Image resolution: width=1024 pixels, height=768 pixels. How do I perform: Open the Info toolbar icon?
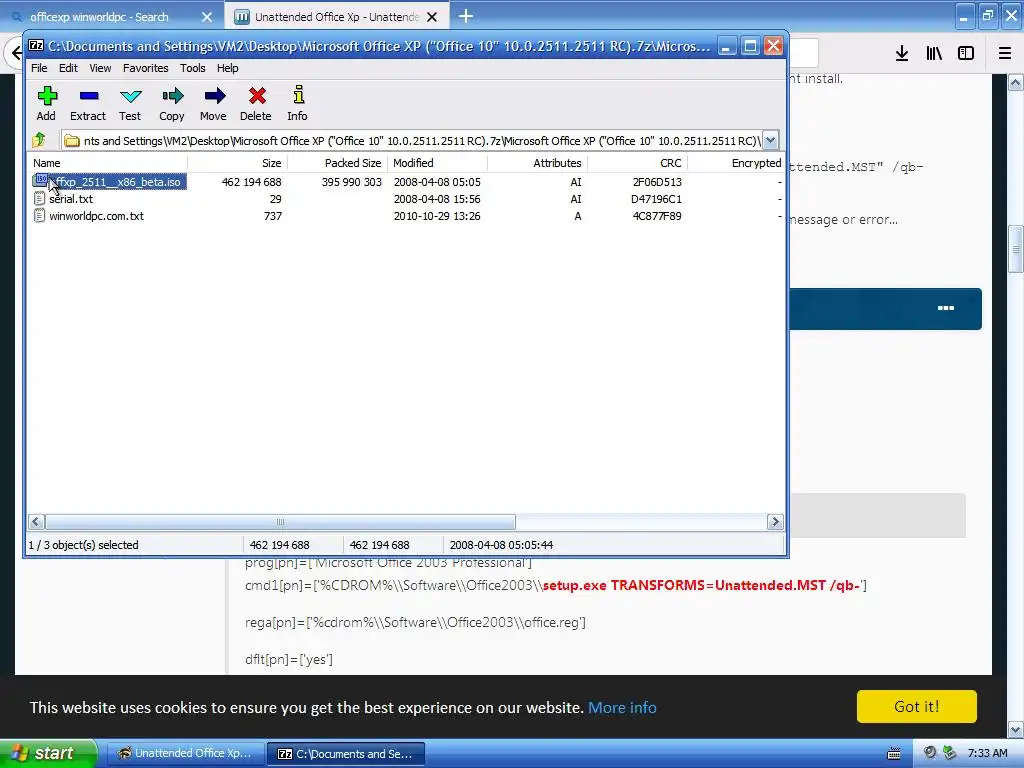pos(298,95)
